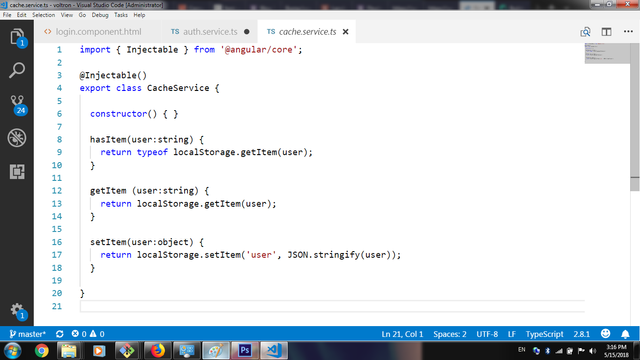Viewport: 640px width, 360px height.
Task: Click the 'setItem(user:object)' method declaration
Action: point(142,242)
